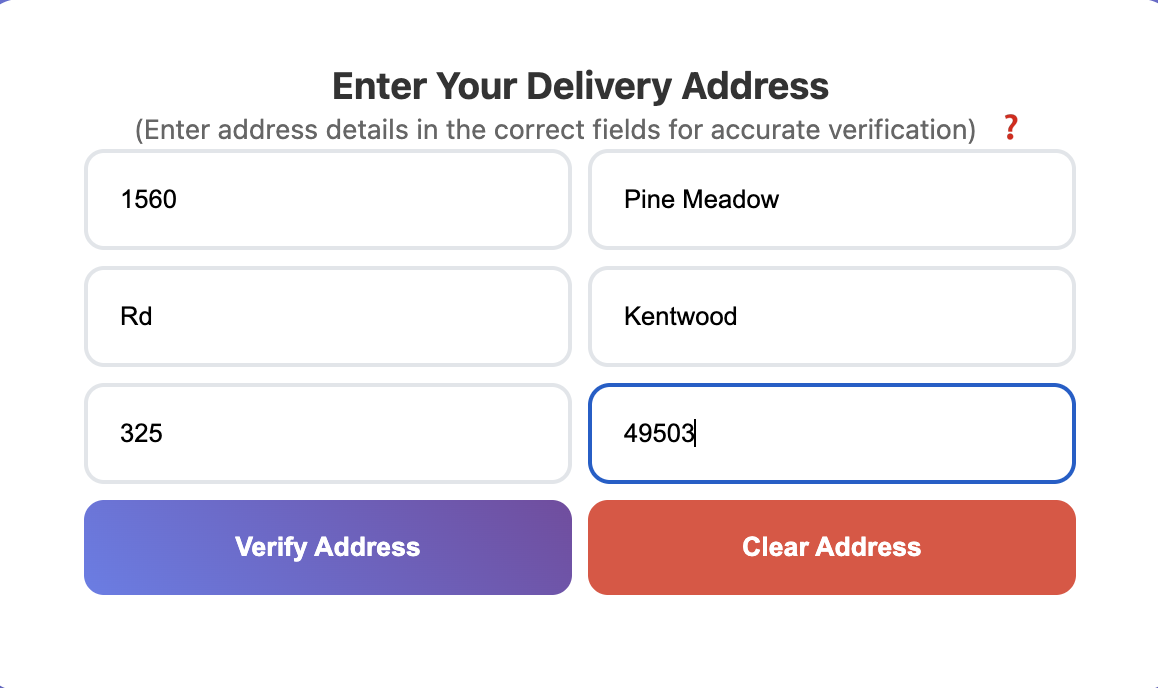Click the Pine Meadow street name field

[831, 199]
